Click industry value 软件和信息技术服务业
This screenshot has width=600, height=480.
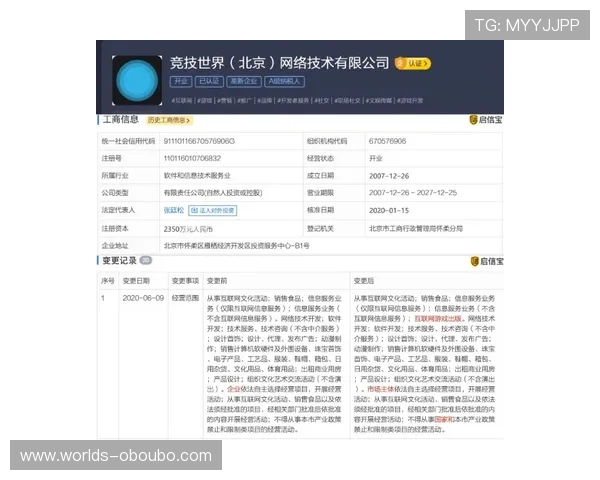pos(197,176)
